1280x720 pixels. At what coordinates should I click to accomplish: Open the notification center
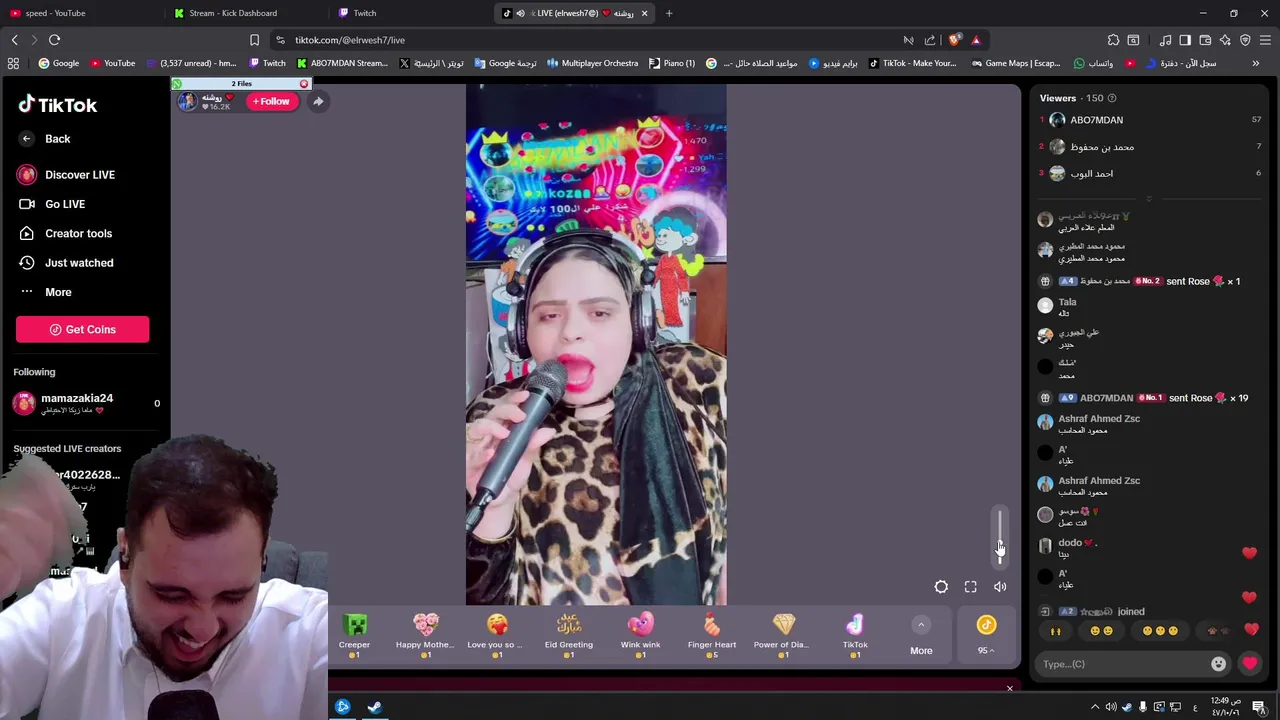(1259, 707)
